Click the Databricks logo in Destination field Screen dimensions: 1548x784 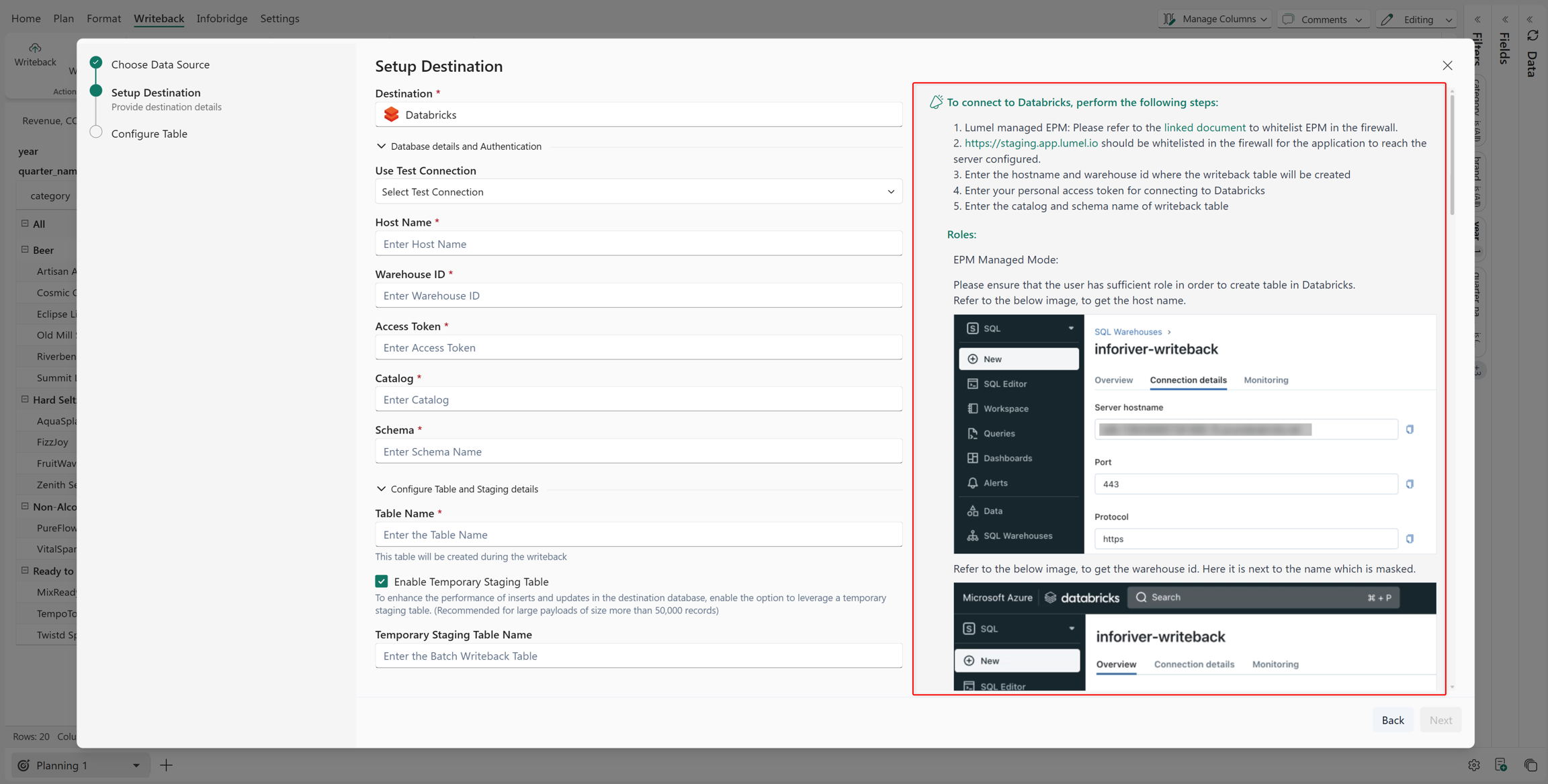coord(391,115)
